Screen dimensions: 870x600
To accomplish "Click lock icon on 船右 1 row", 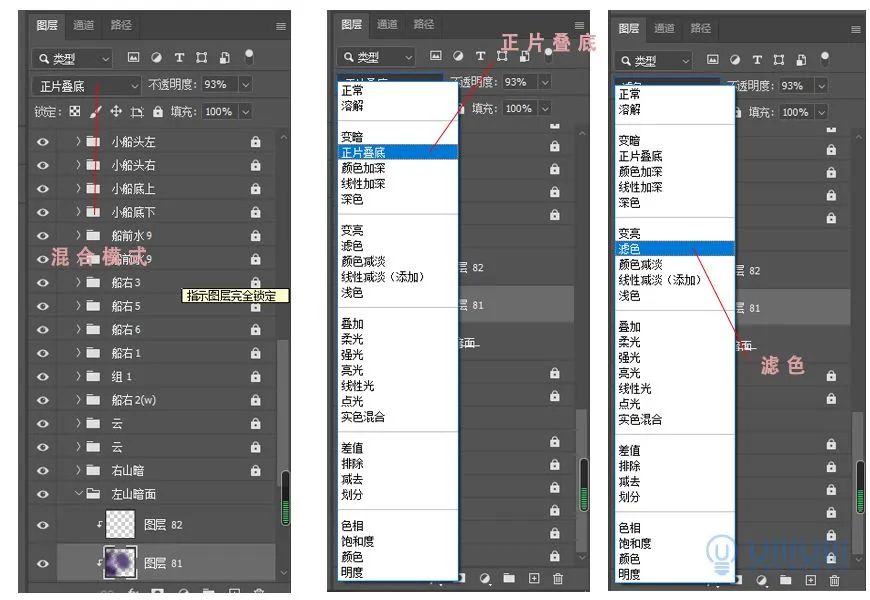I will coord(256,353).
